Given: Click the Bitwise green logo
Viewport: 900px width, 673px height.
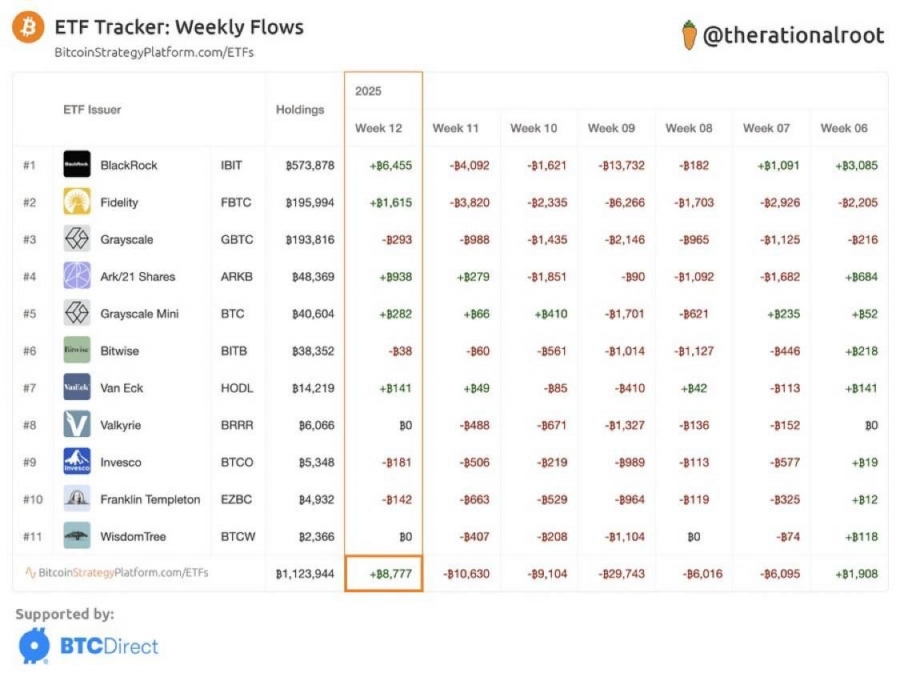Looking at the screenshot, I should pos(77,351).
